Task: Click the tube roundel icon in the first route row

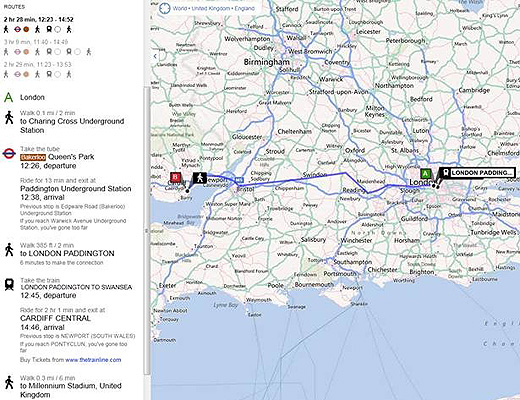Action: pyautogui.click(x=18, y=30)
